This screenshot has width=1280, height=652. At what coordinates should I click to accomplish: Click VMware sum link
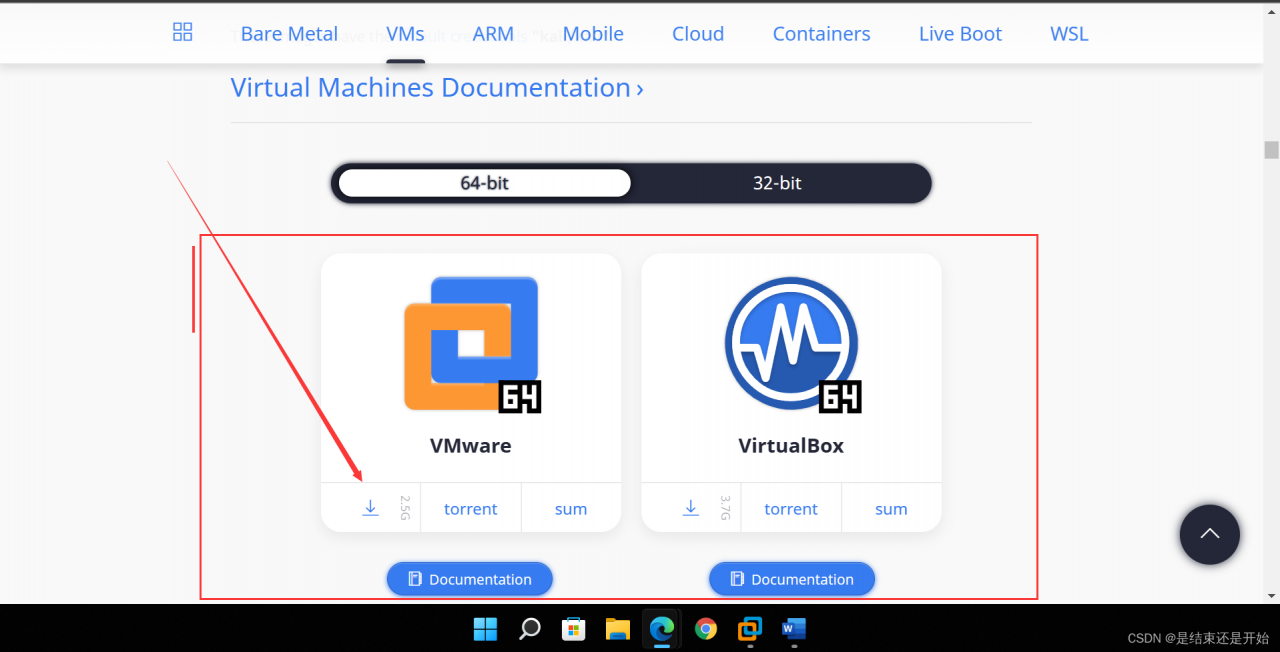coord(571,509)
